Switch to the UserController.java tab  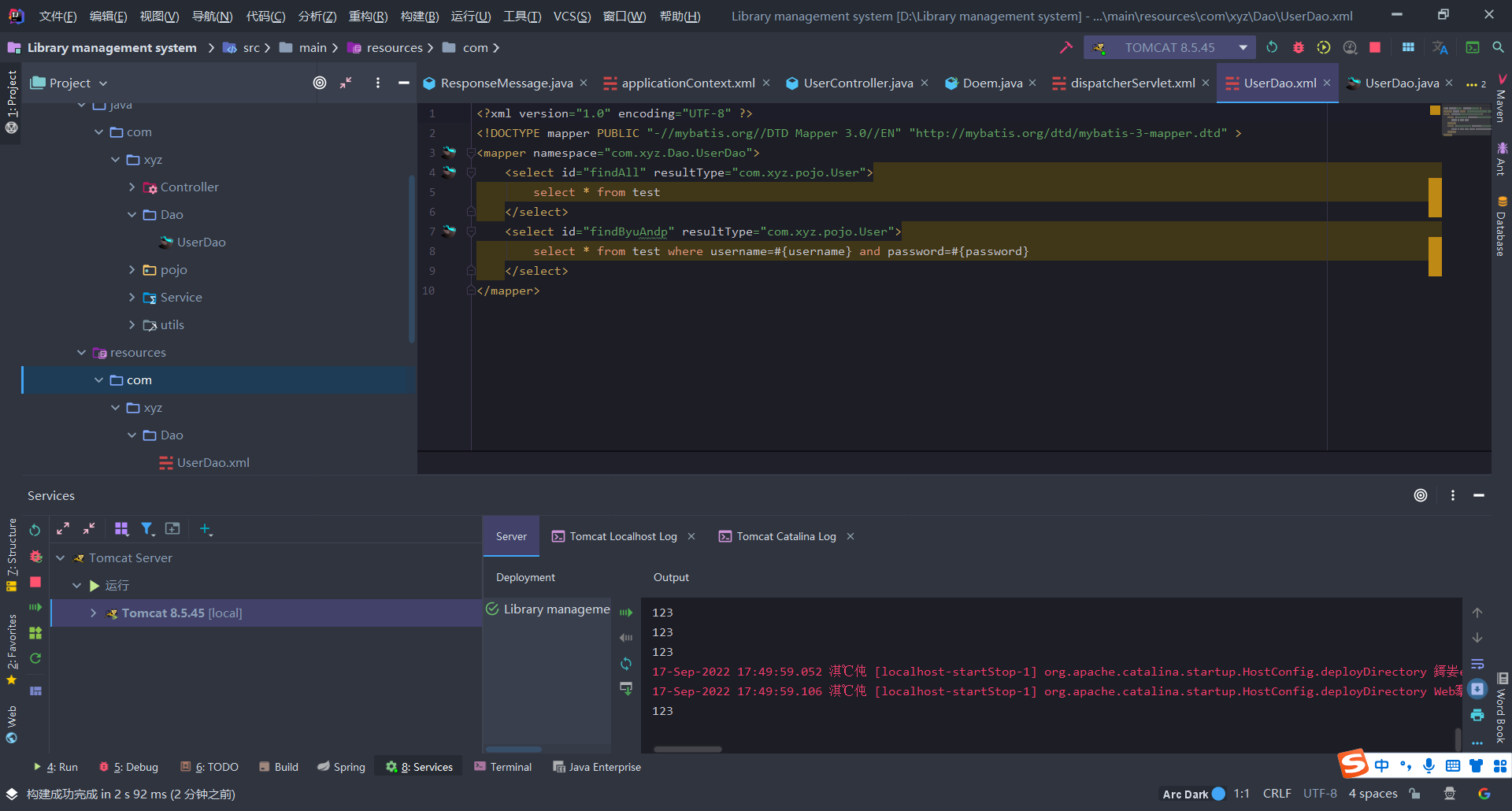858,83
